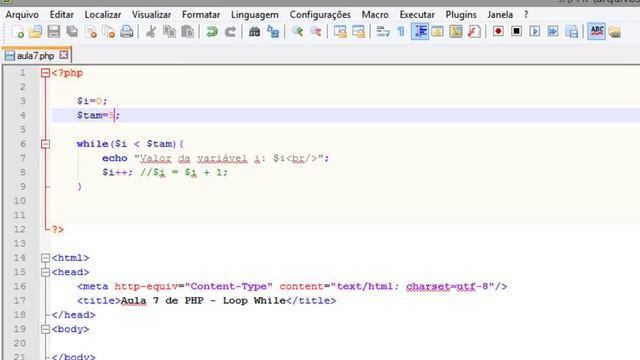The width and height of the screenshot is (640, 360).
Task: Click line number 3 in the margin
Action: (x=22, y=101)
